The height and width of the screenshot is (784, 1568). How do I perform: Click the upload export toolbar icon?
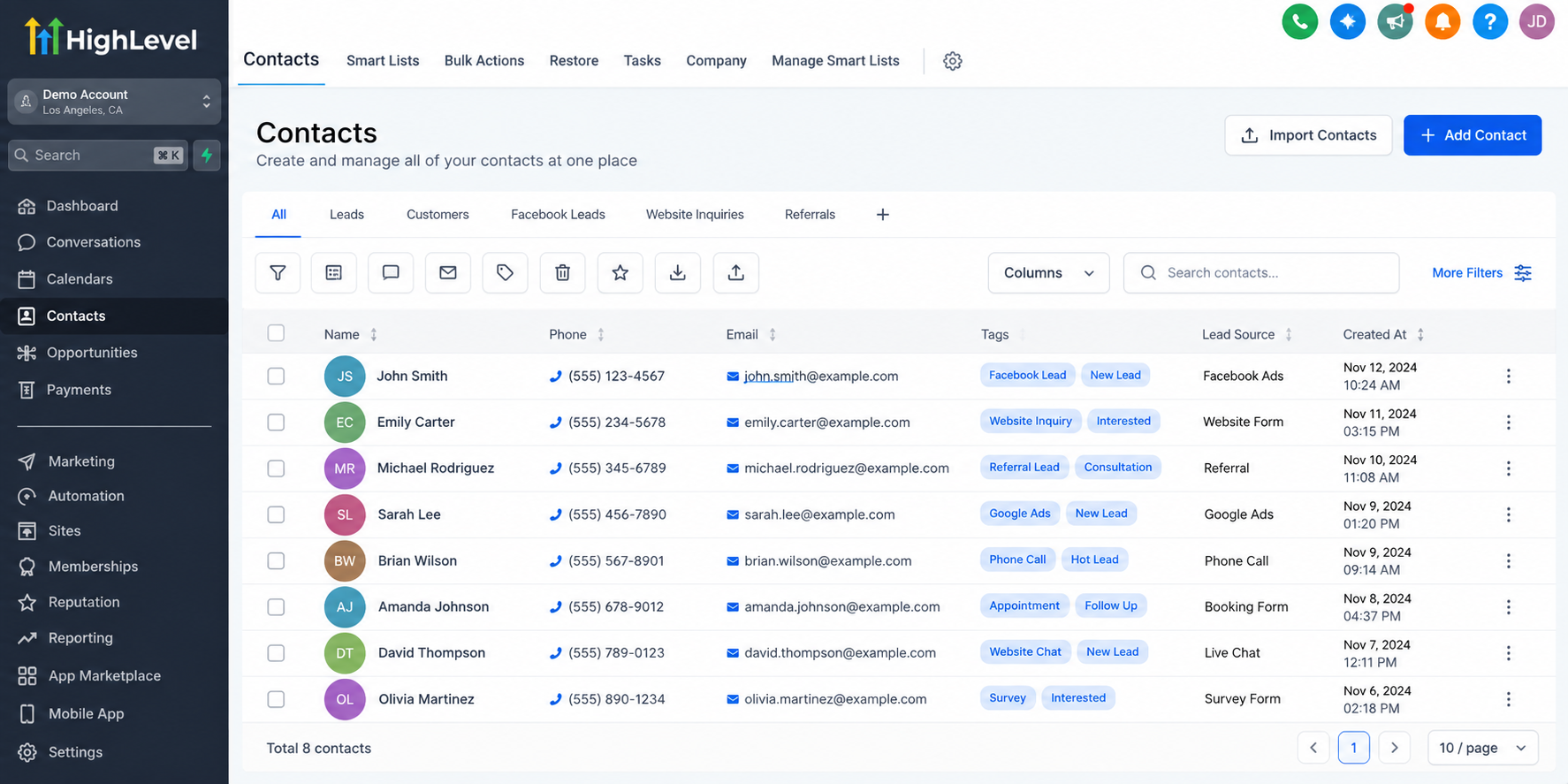coord(736,273)
